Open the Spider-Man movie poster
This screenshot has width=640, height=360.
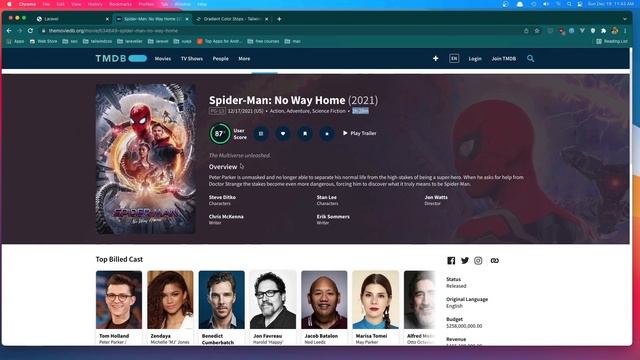click(146, 159)
